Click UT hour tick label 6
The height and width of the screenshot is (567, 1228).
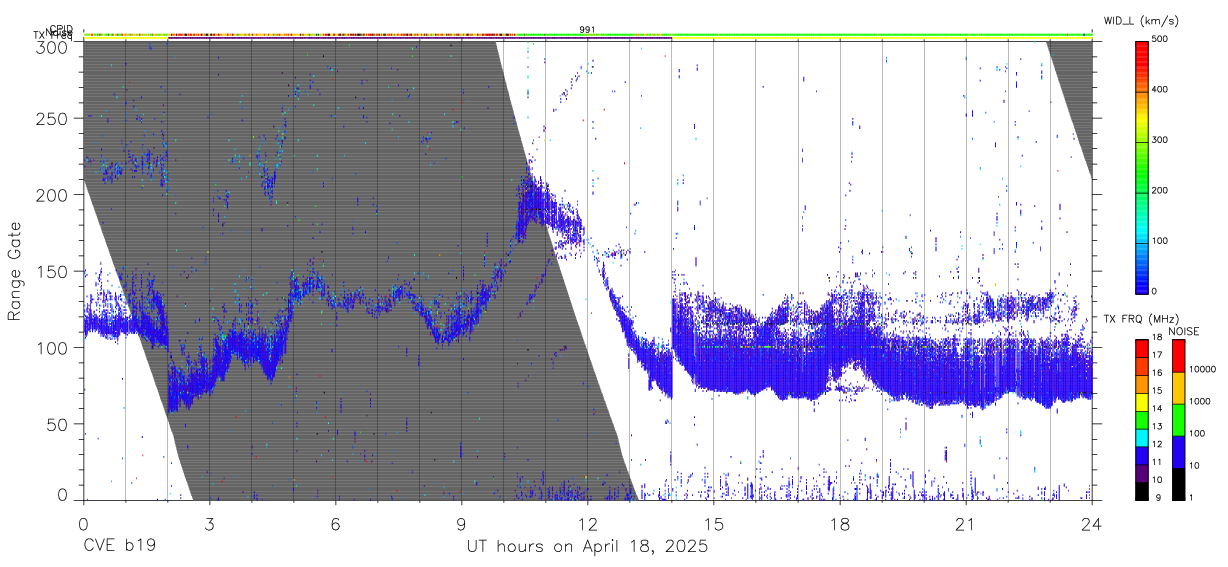click(x=335, y=524)
